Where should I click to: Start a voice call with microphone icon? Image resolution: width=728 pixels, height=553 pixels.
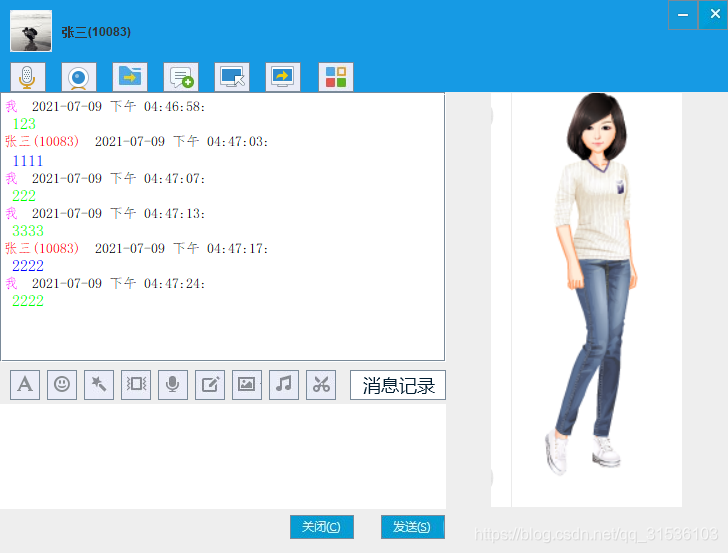click(28, 77)
